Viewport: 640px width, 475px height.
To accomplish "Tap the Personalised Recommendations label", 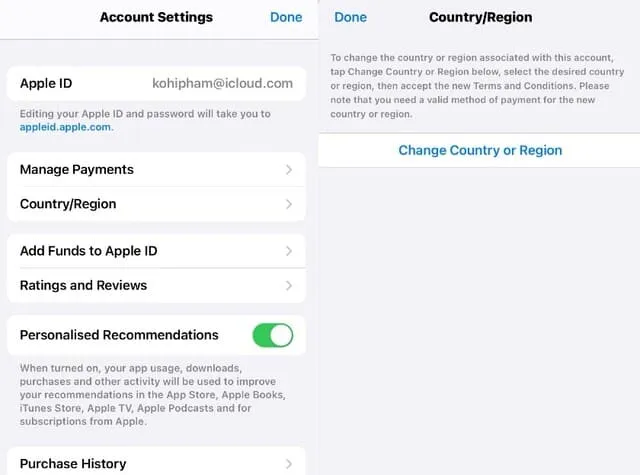I will pos(119,335).
